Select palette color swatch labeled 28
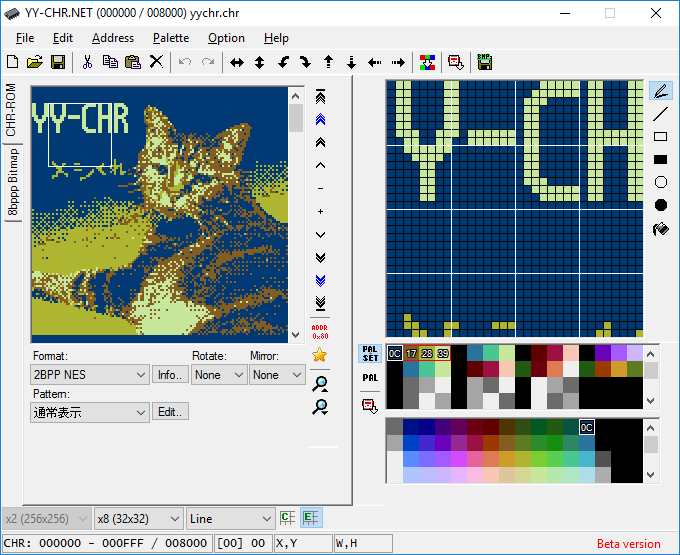Image resolution: width=680 pixels, height=555 pixels. coord(427,353)
